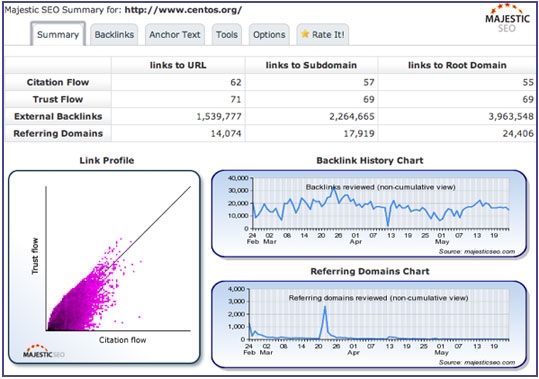Click Citation Flow value 57
The height and width of the screenshot is (379, 539).
click(369, 82)
